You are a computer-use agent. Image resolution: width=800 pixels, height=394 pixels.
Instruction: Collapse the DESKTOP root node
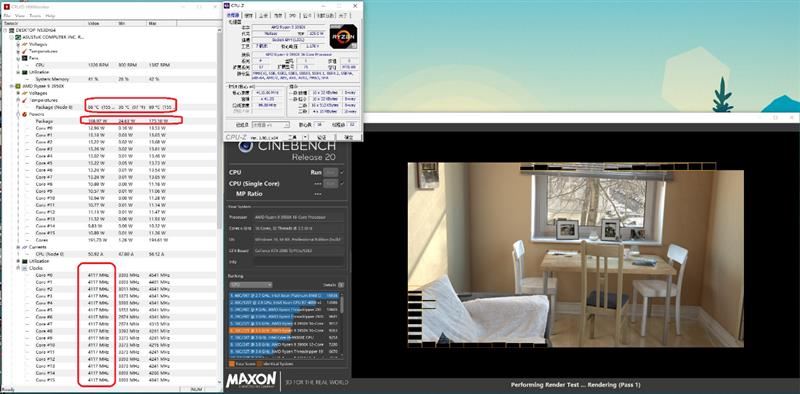coord(6,30)
